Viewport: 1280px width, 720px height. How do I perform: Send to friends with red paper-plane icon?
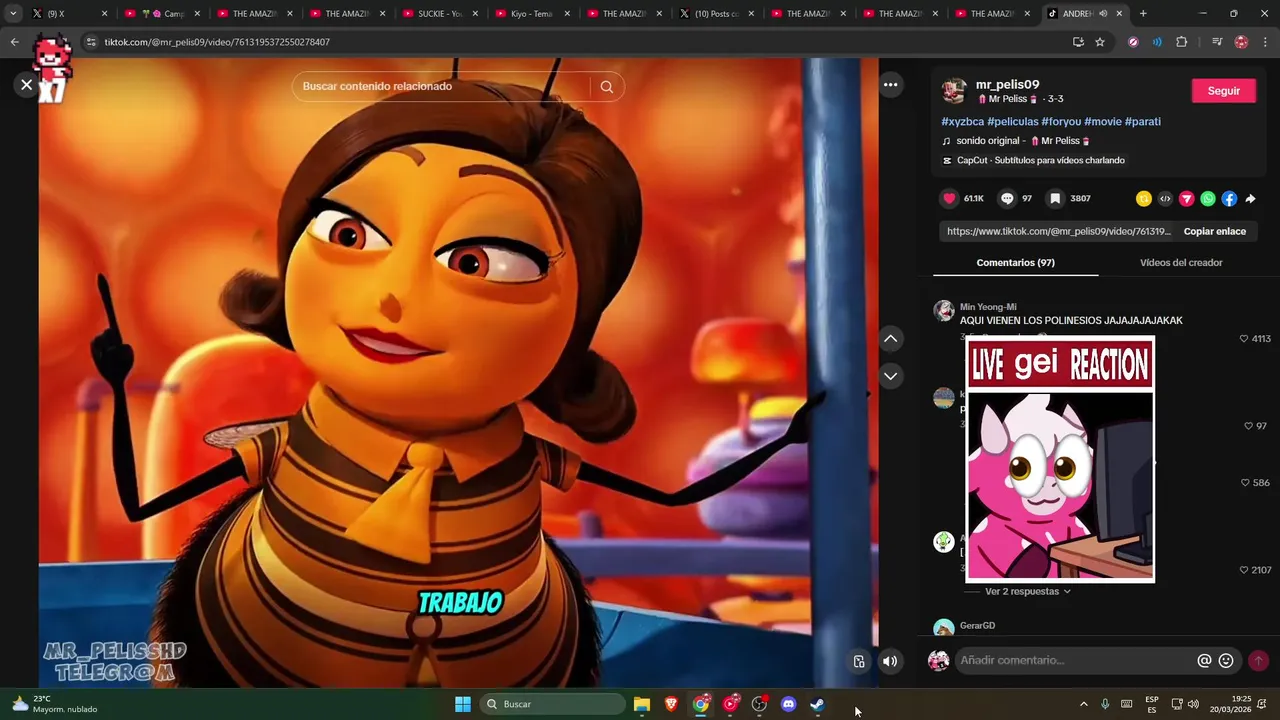1187,199
